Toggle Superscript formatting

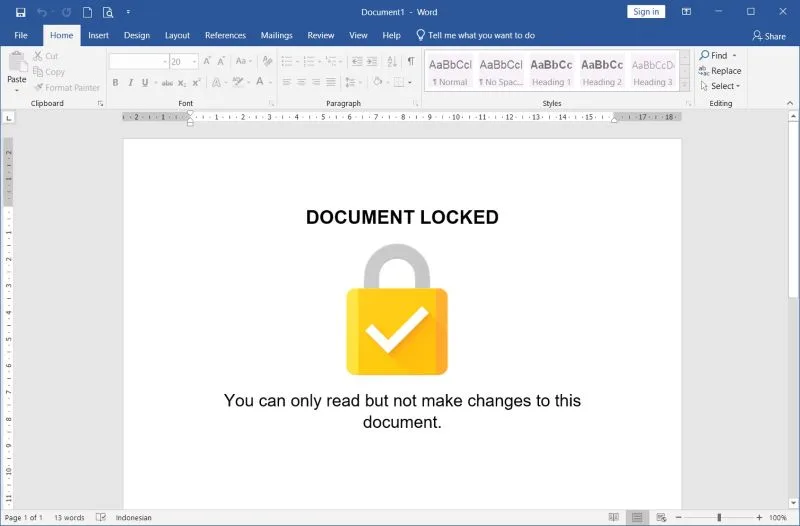[x=196, y=83]
